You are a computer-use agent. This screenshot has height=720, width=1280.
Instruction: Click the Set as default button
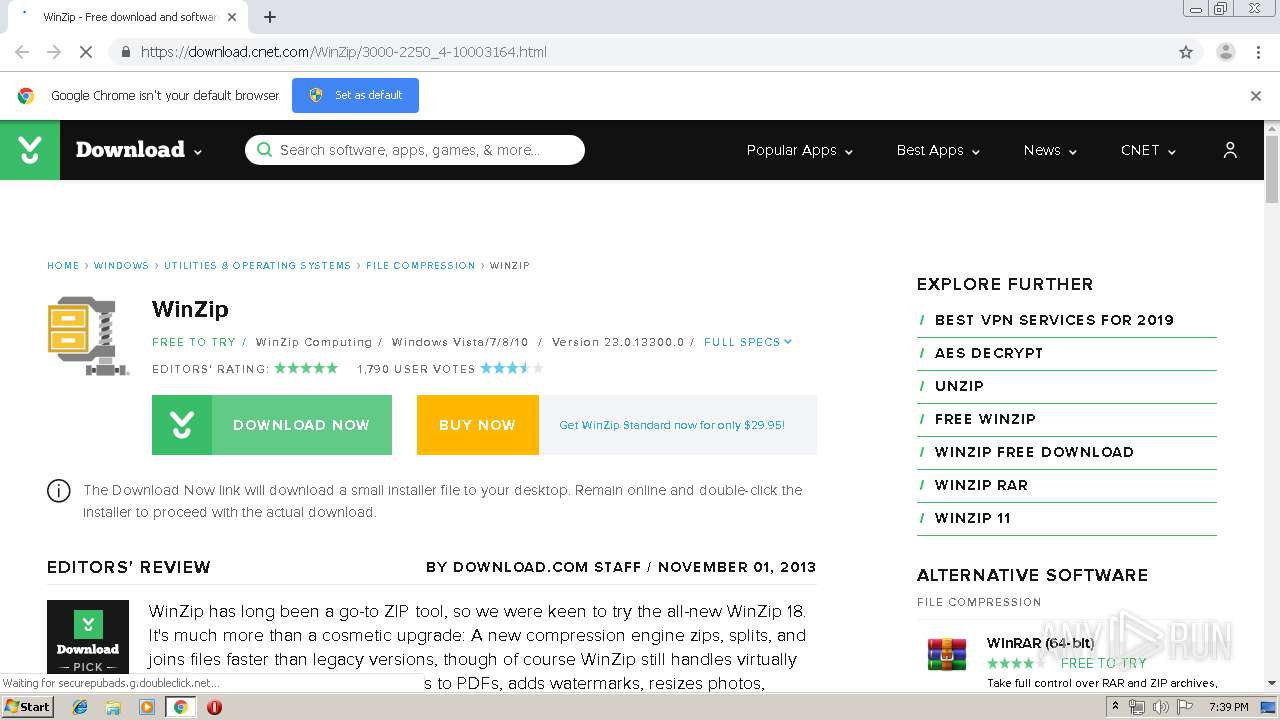[355, 95]
